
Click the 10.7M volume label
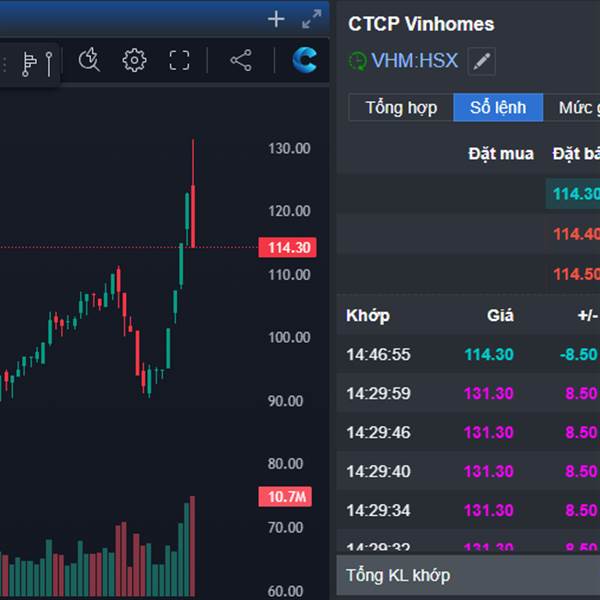point(286,496)
